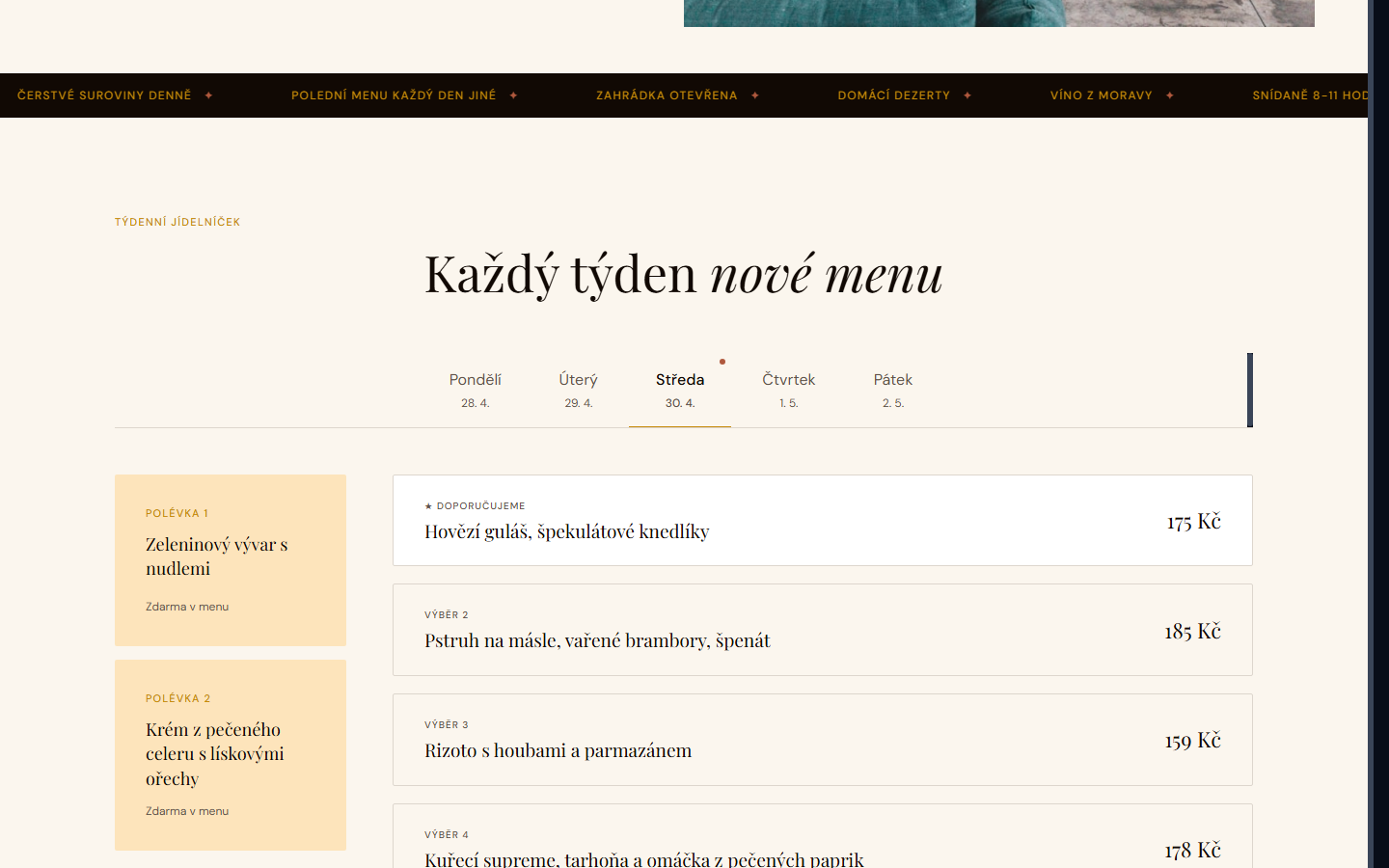This screenshot has width=1389, height=868.
Task: Click Zdarma v menu under Polévka 2
Action: [187, 811]
